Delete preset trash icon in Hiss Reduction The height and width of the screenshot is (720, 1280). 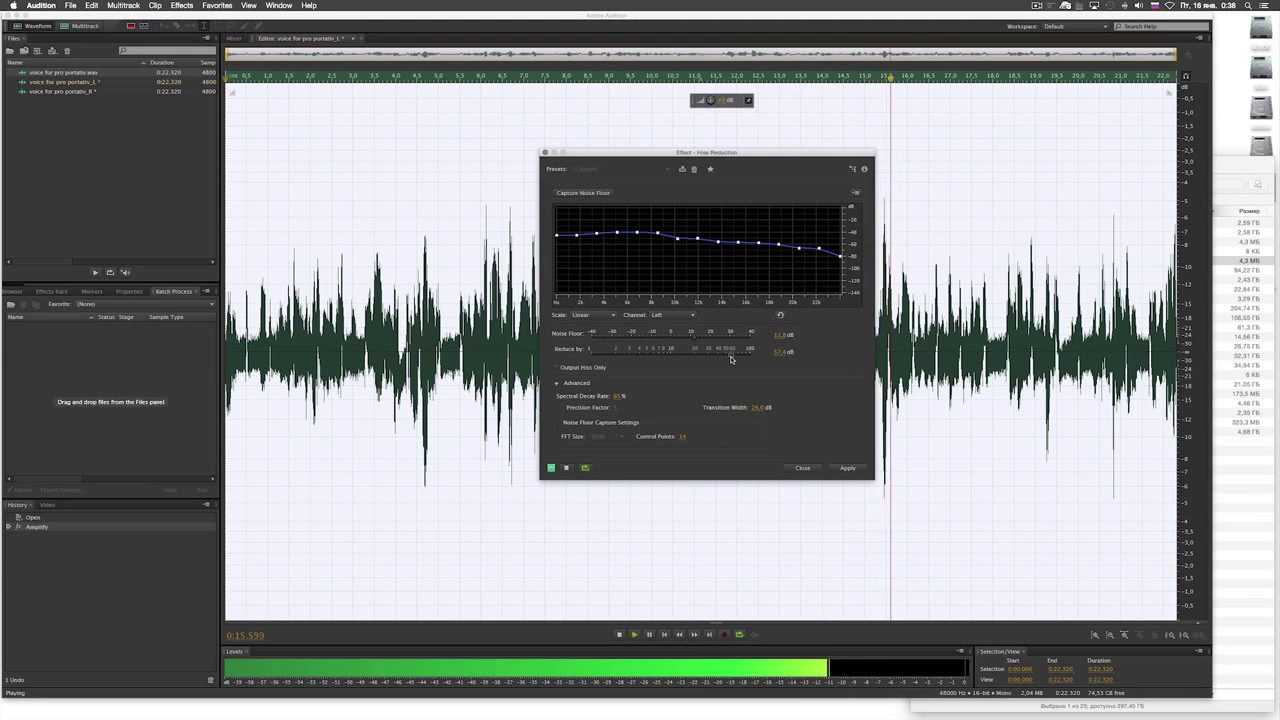click(694, 169)
